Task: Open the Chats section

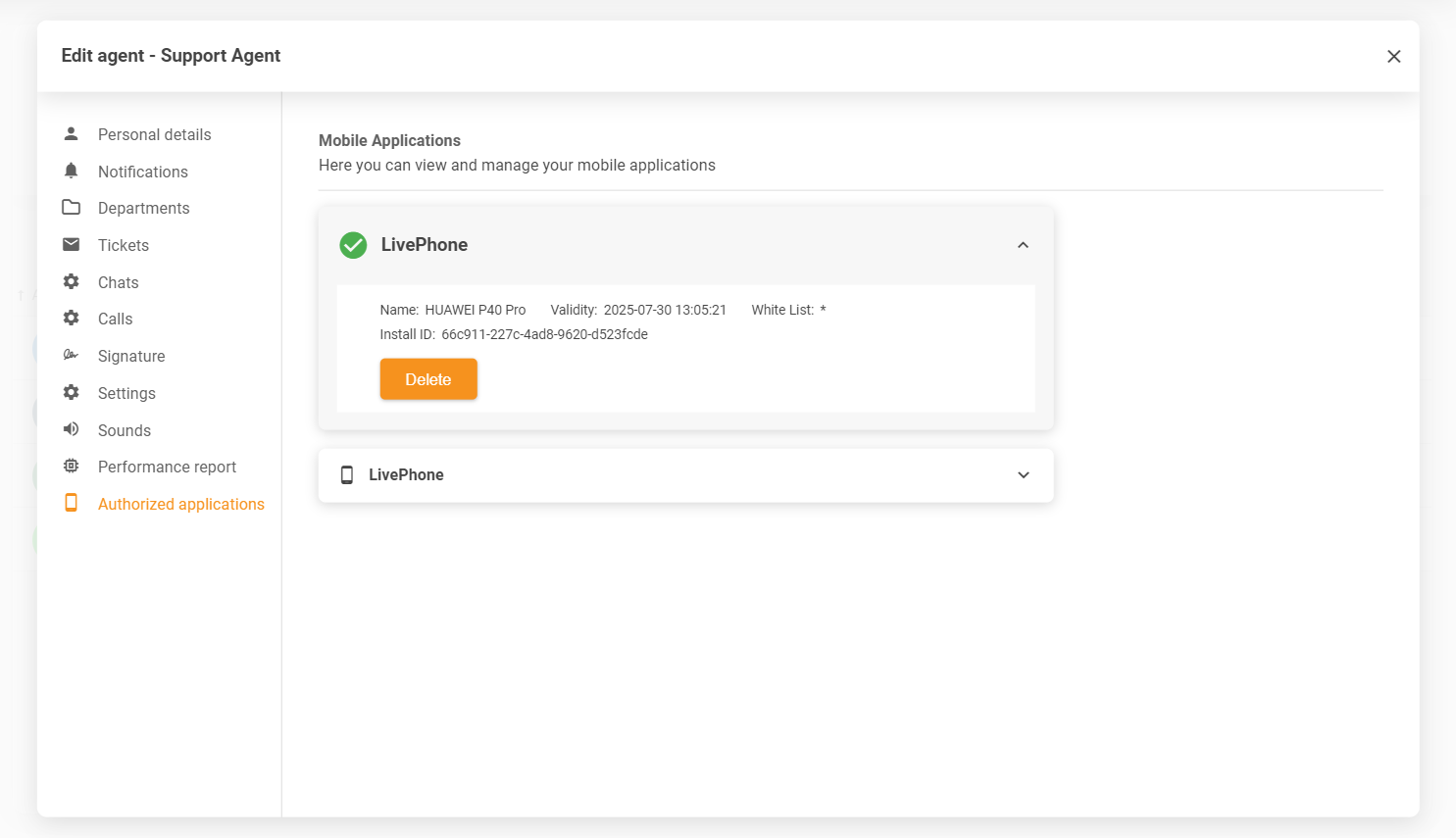Action: tap(118, 282)
